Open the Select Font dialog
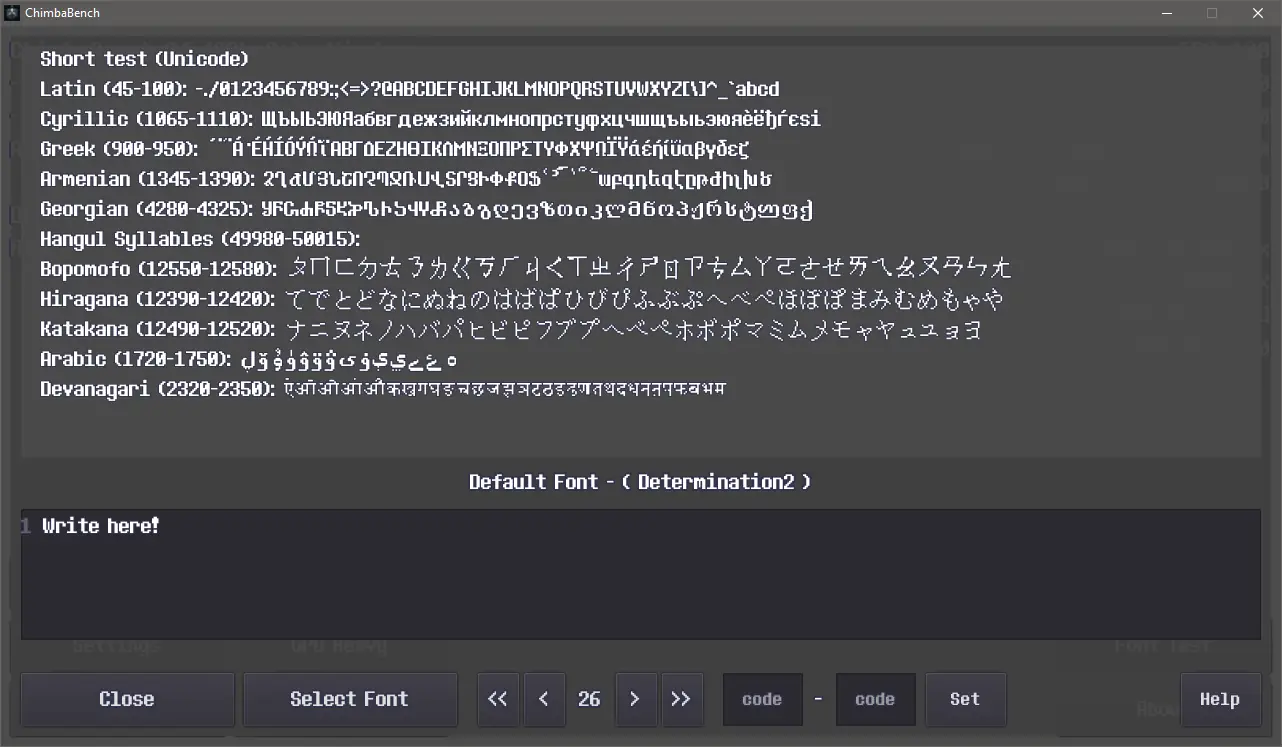Screen dimensions: 1282x747 point(349,699)
